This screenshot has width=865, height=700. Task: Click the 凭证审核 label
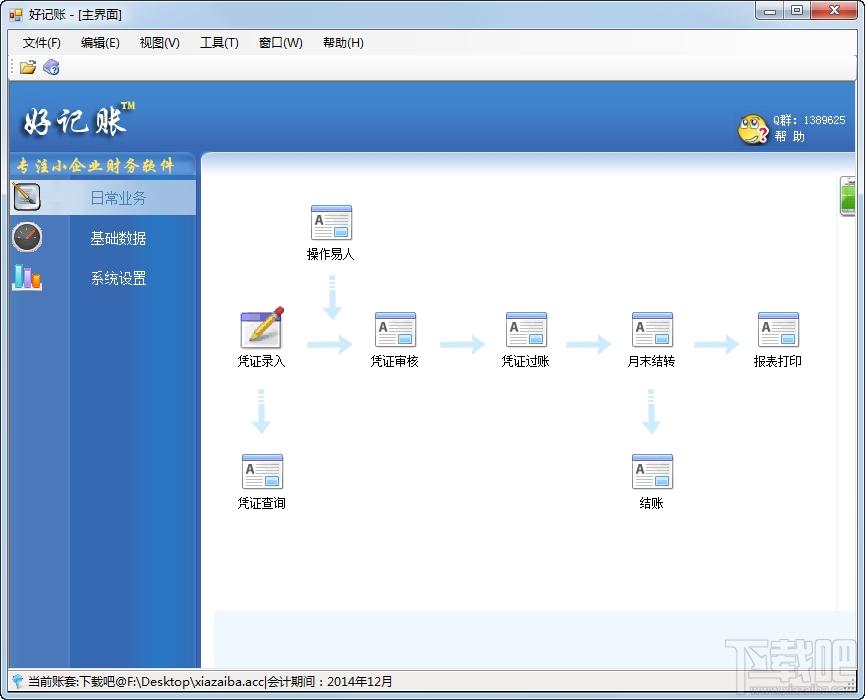(x=394, y=361)
